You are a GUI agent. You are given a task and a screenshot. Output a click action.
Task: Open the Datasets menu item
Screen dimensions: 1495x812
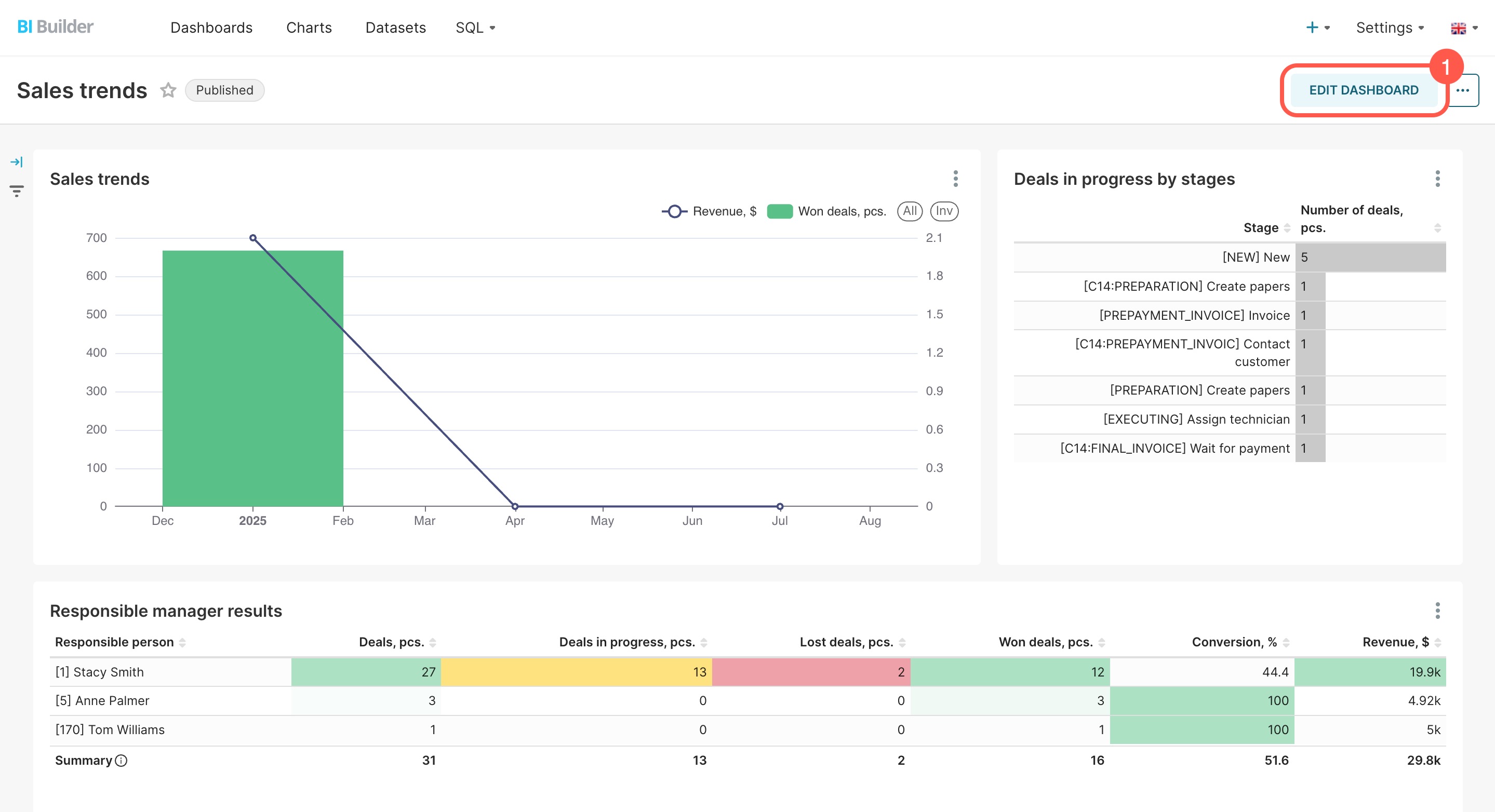coord(395,28)
